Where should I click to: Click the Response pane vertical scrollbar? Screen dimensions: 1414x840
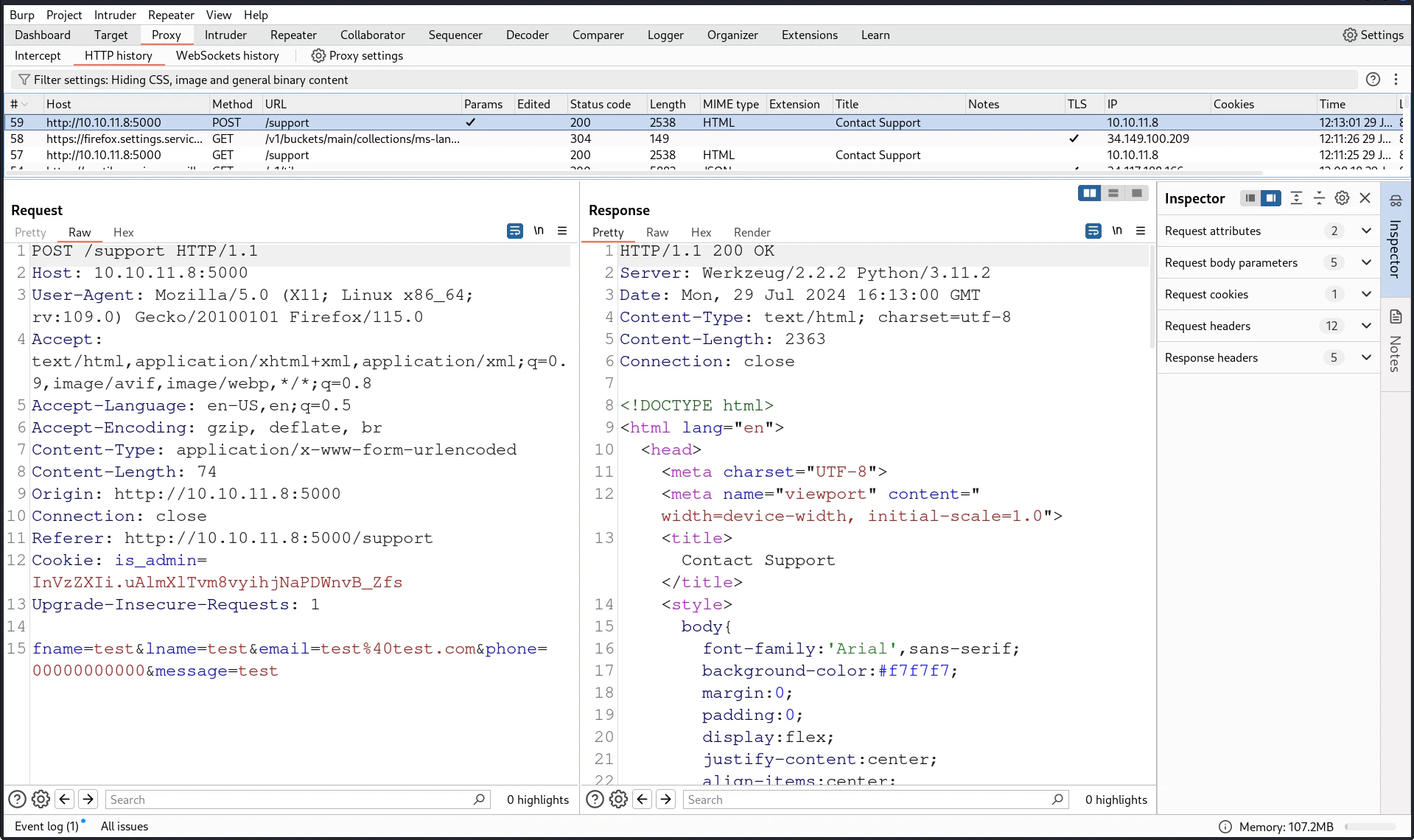tap(1152, 296)
